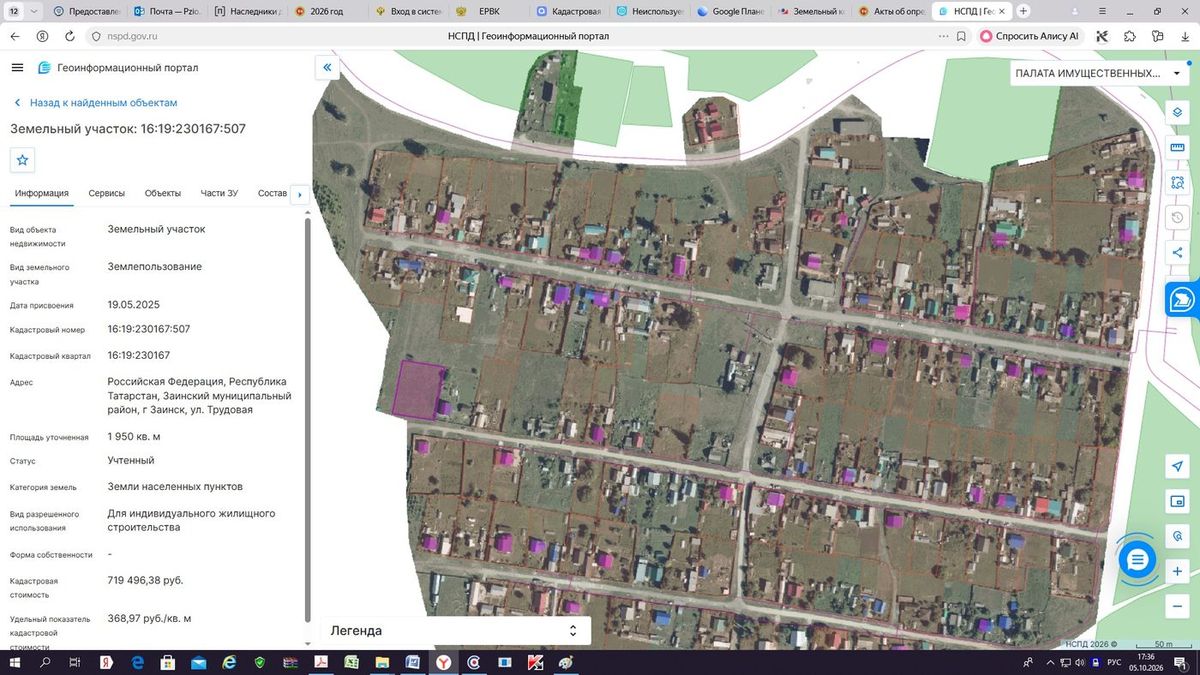Select the ruler measurement tool
1200x675 pixels.
[x=1177, y=148]
